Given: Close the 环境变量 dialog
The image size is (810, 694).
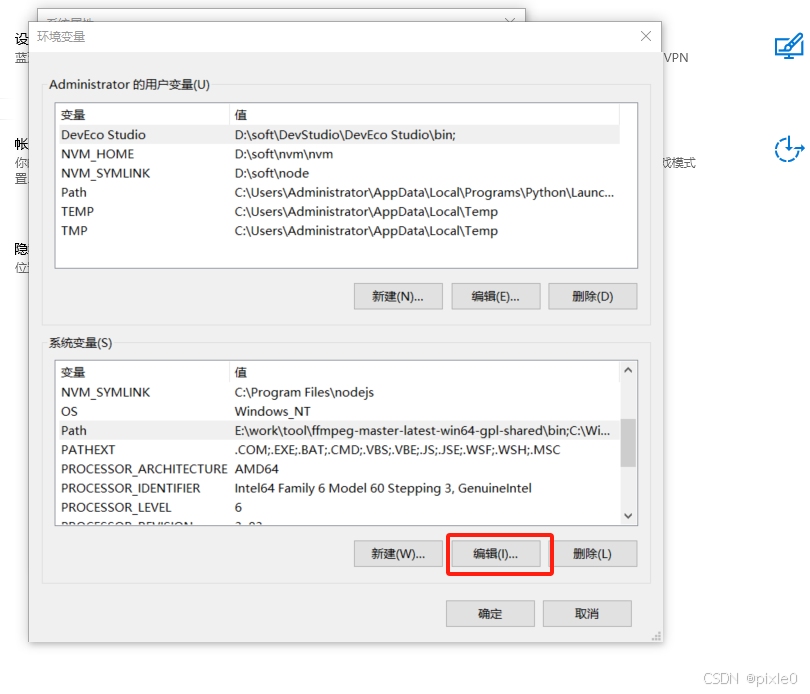Looking at the screenshot, I should coord(646,36).
